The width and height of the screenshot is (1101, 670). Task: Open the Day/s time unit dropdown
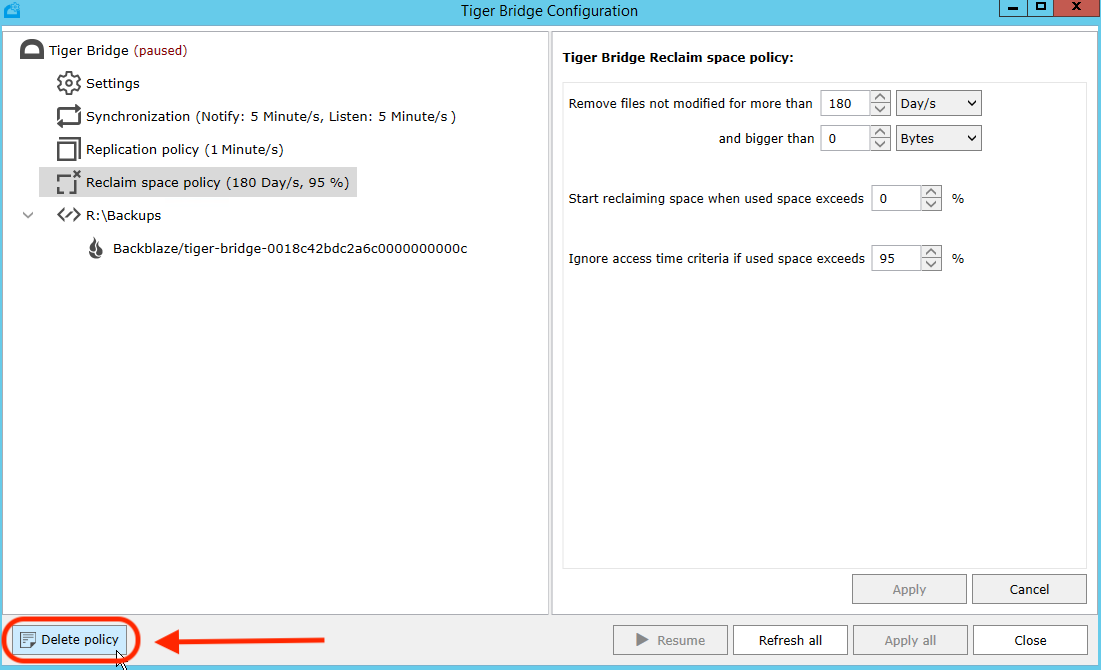coord(939,103)
